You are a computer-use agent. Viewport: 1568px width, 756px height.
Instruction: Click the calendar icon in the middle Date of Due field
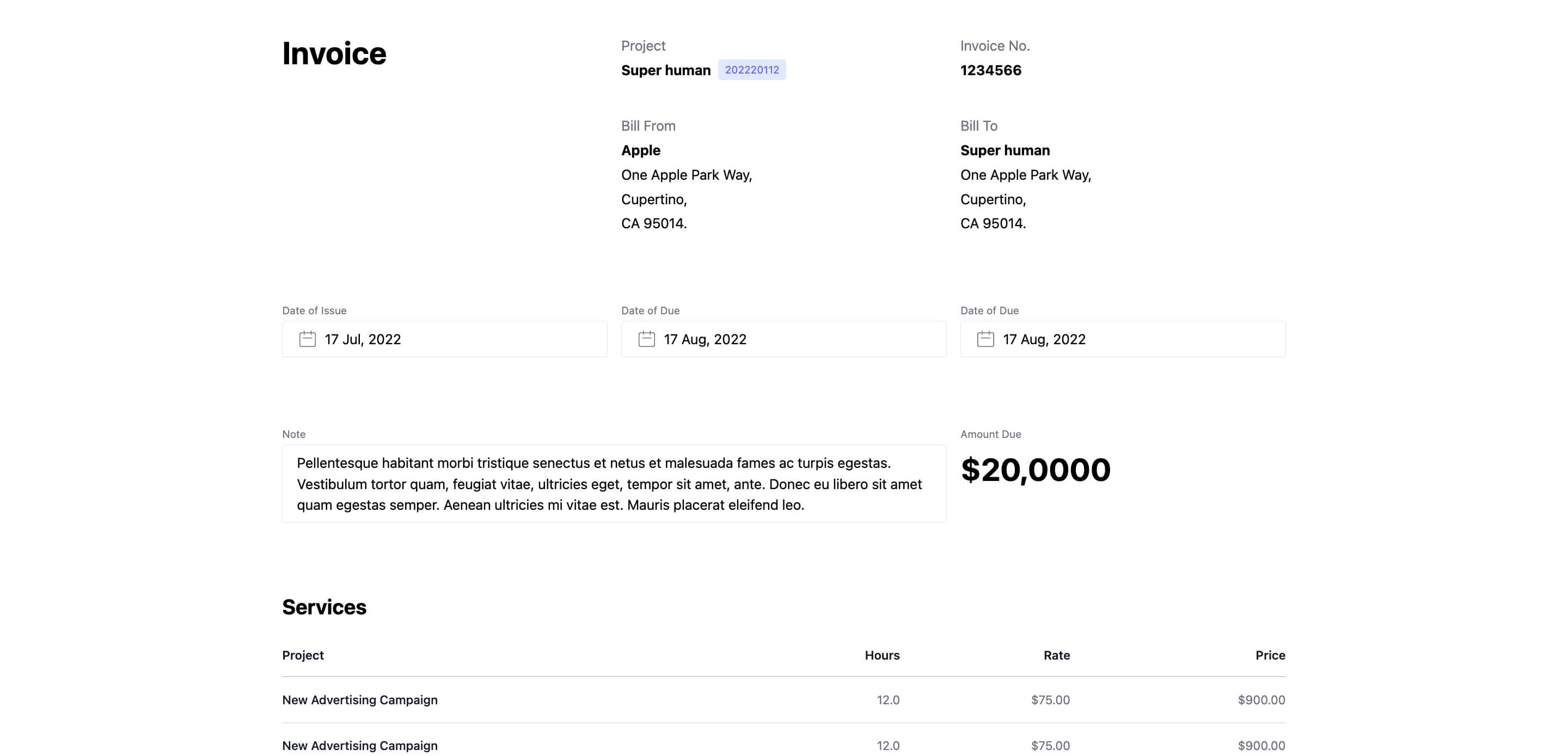pos(646,339)
